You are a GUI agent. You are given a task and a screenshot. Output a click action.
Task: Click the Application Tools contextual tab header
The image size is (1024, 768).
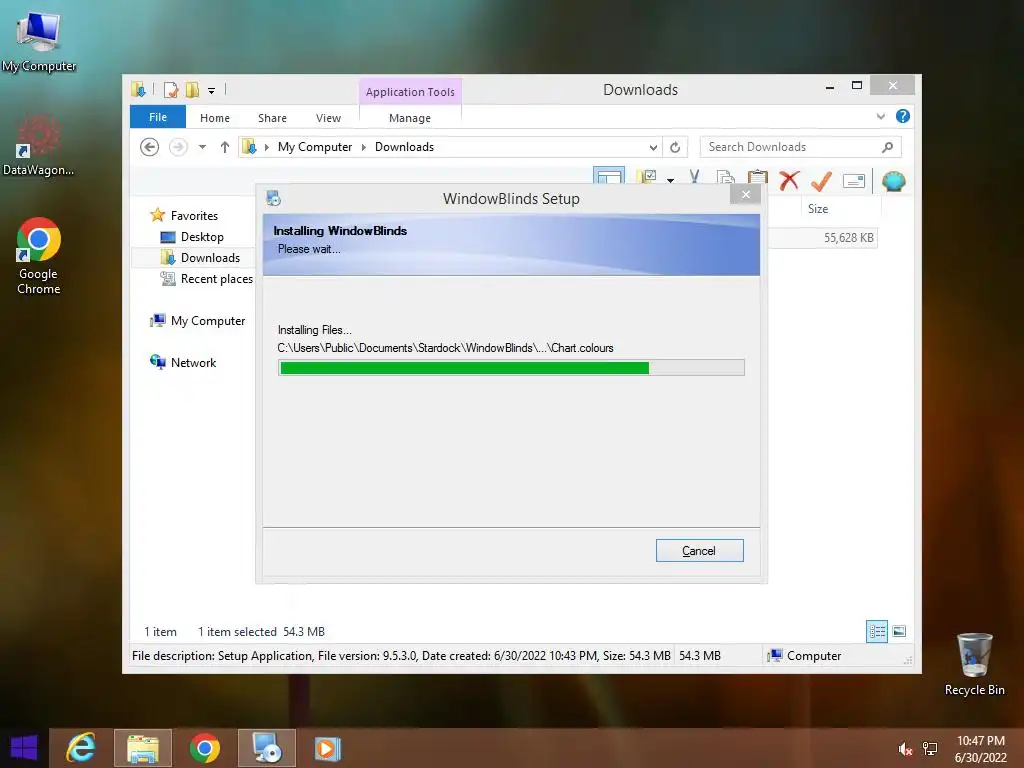point(410,92)
